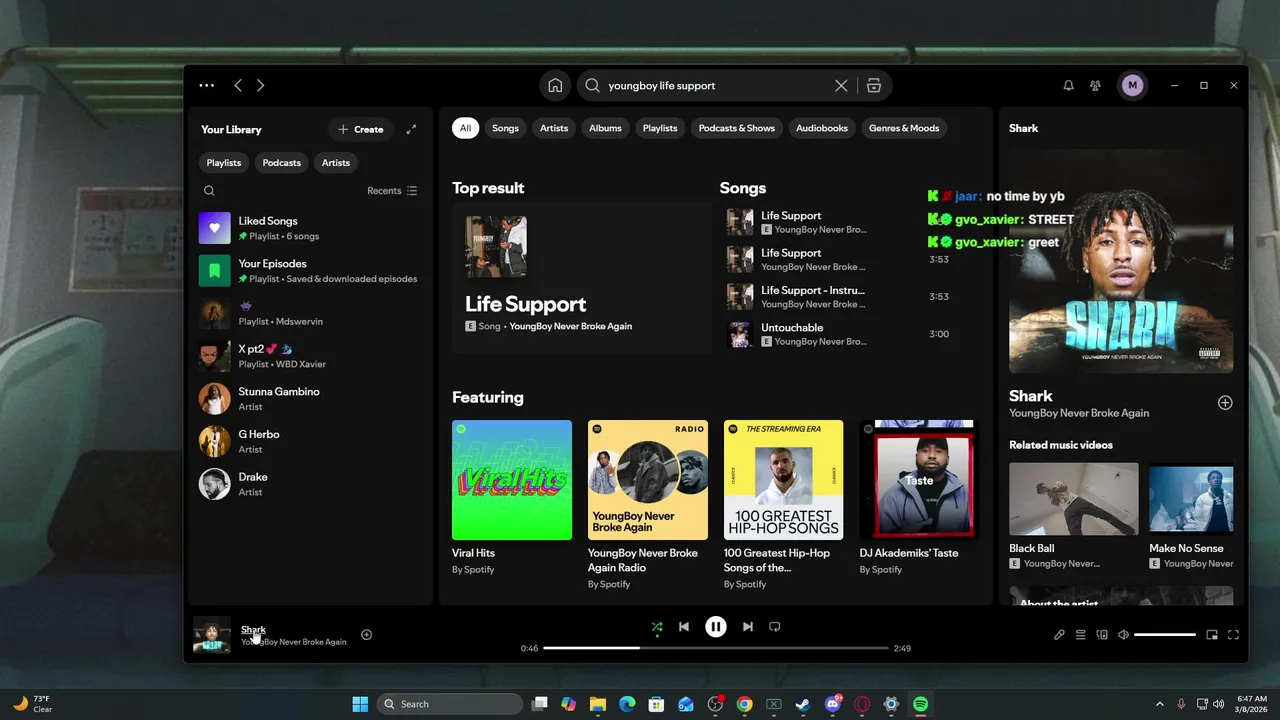Open DJ Akademiks' Taste playlist card
Image resolution: width=1280 pixels, height=720 pixels.
click(x=919, y=498)
